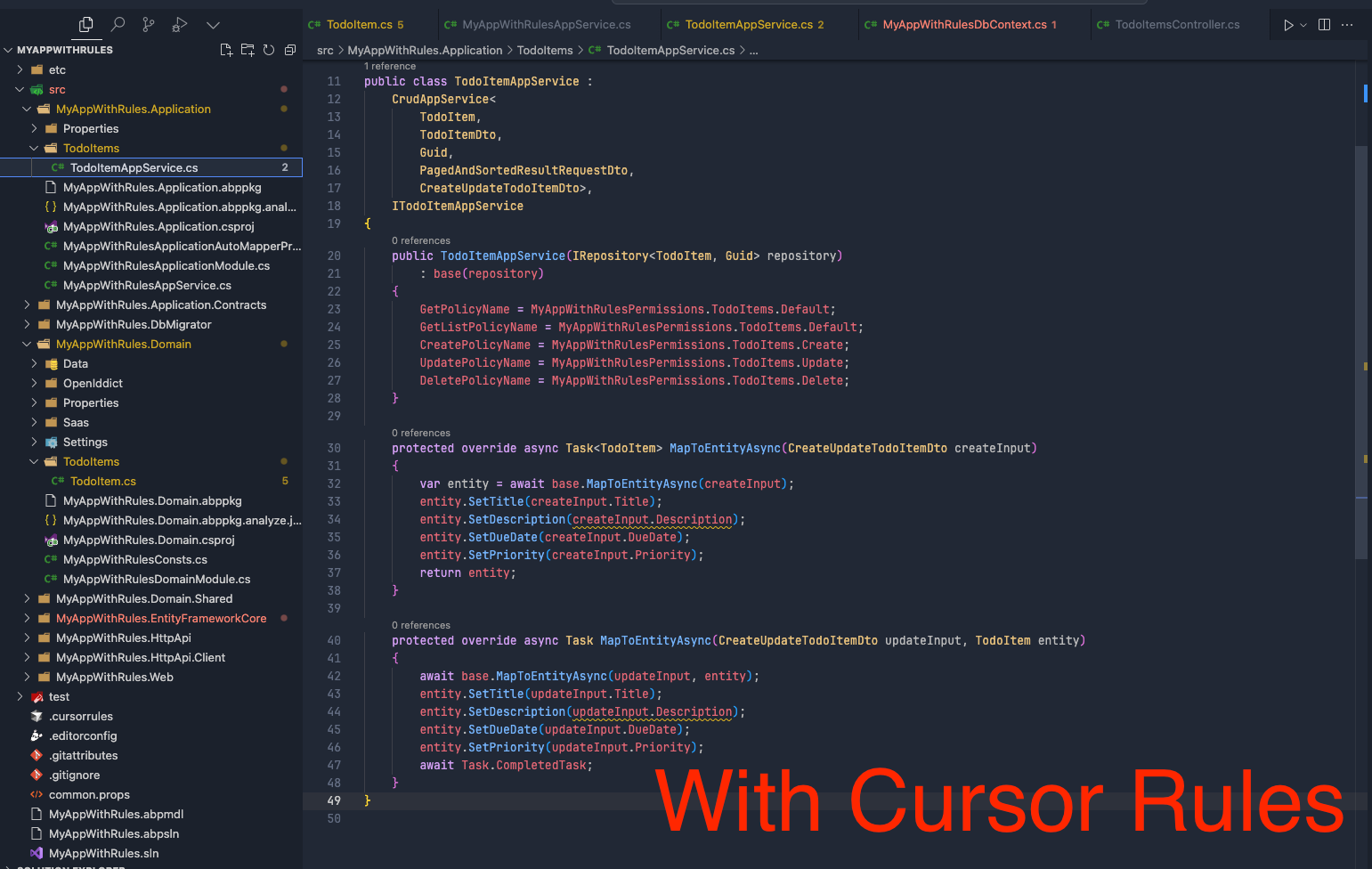The image size is (1372, 869).
Task: Click the Run code play button
Action: pyautogui.click(x=1287, y=25)
